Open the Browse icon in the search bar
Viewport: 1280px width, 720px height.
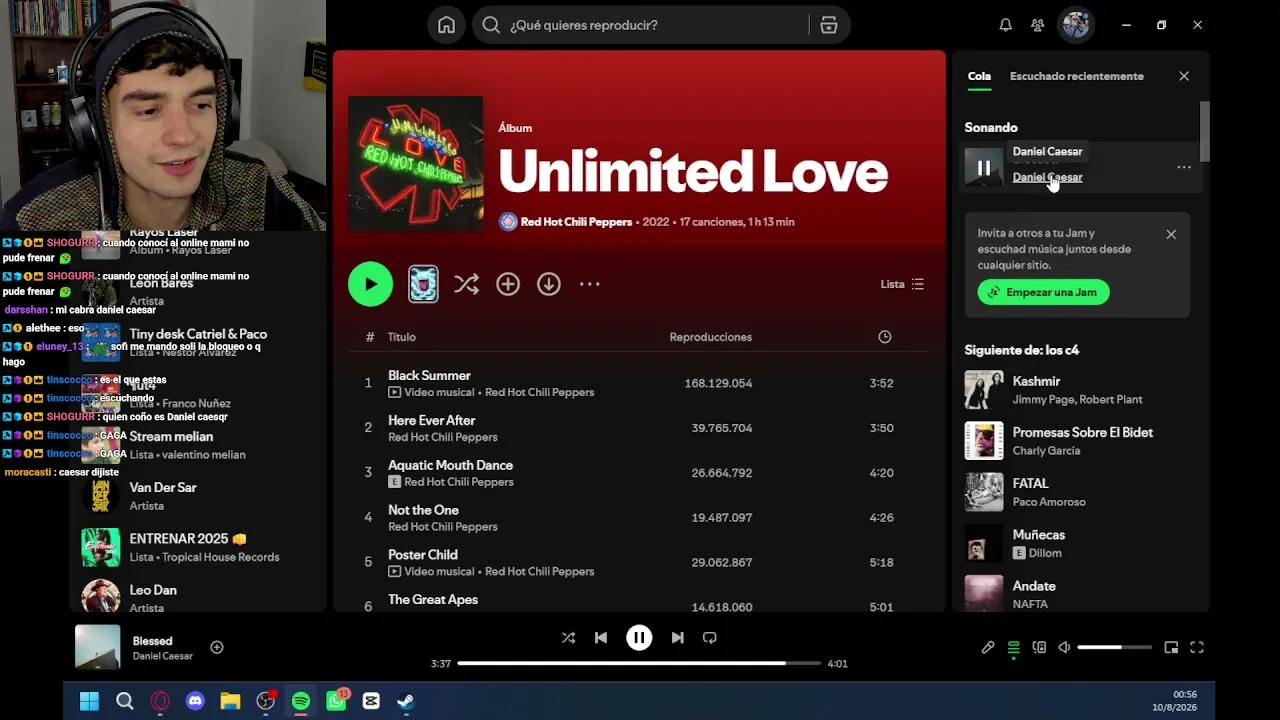click(828, 25)
